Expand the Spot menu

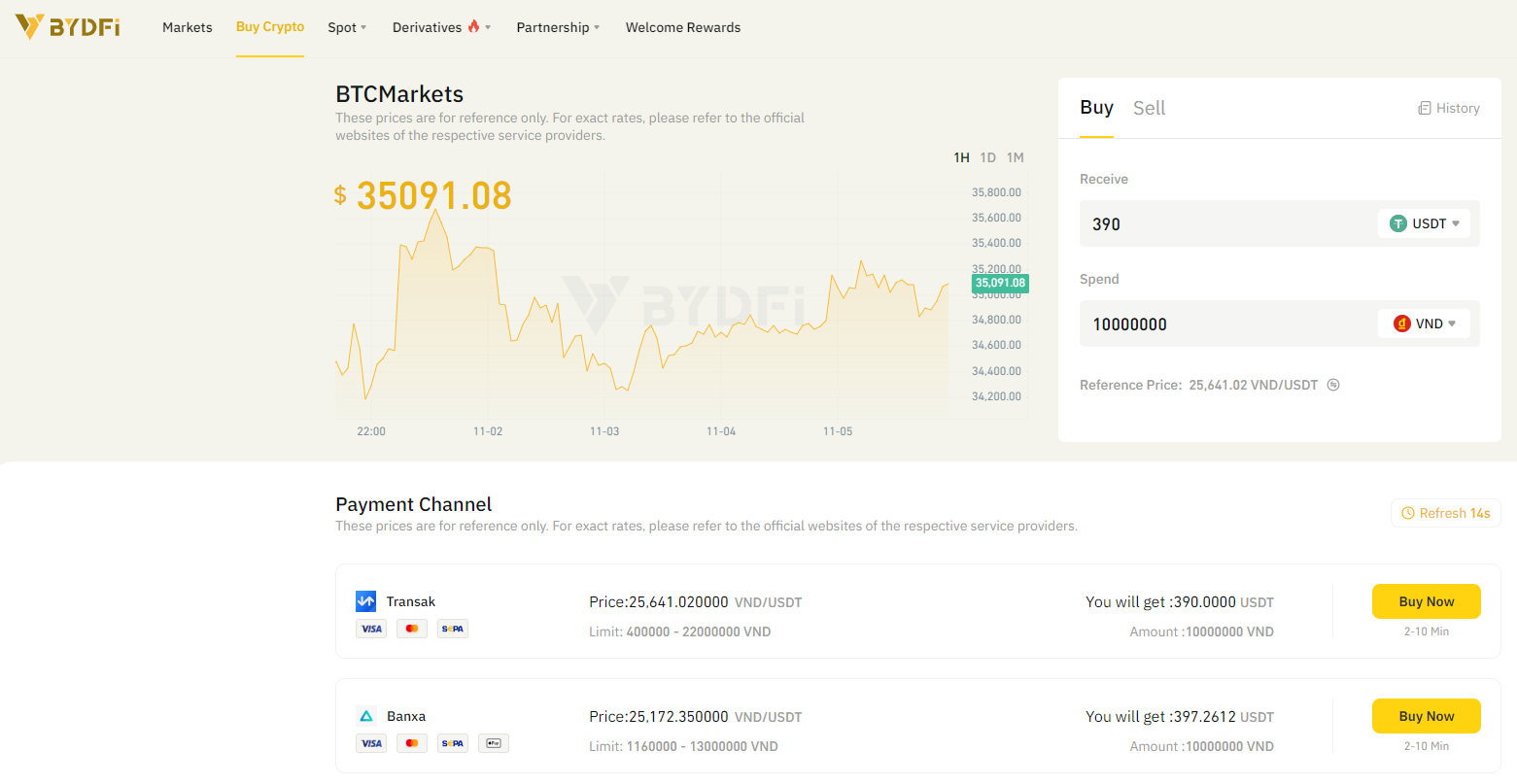pyautogui.click(x=347, y=27)
